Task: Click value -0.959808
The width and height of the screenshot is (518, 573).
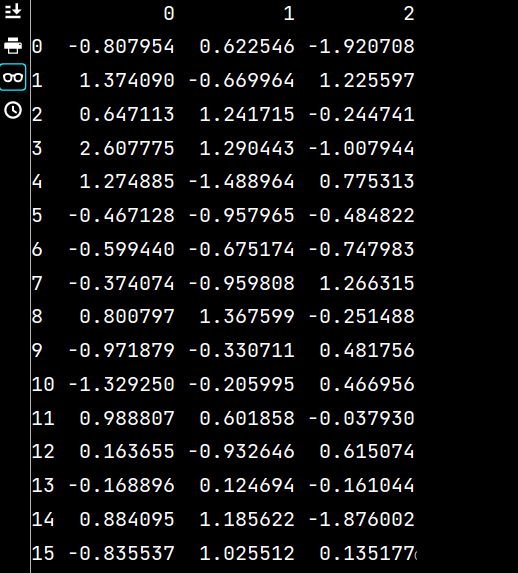Action: [241, 283]
